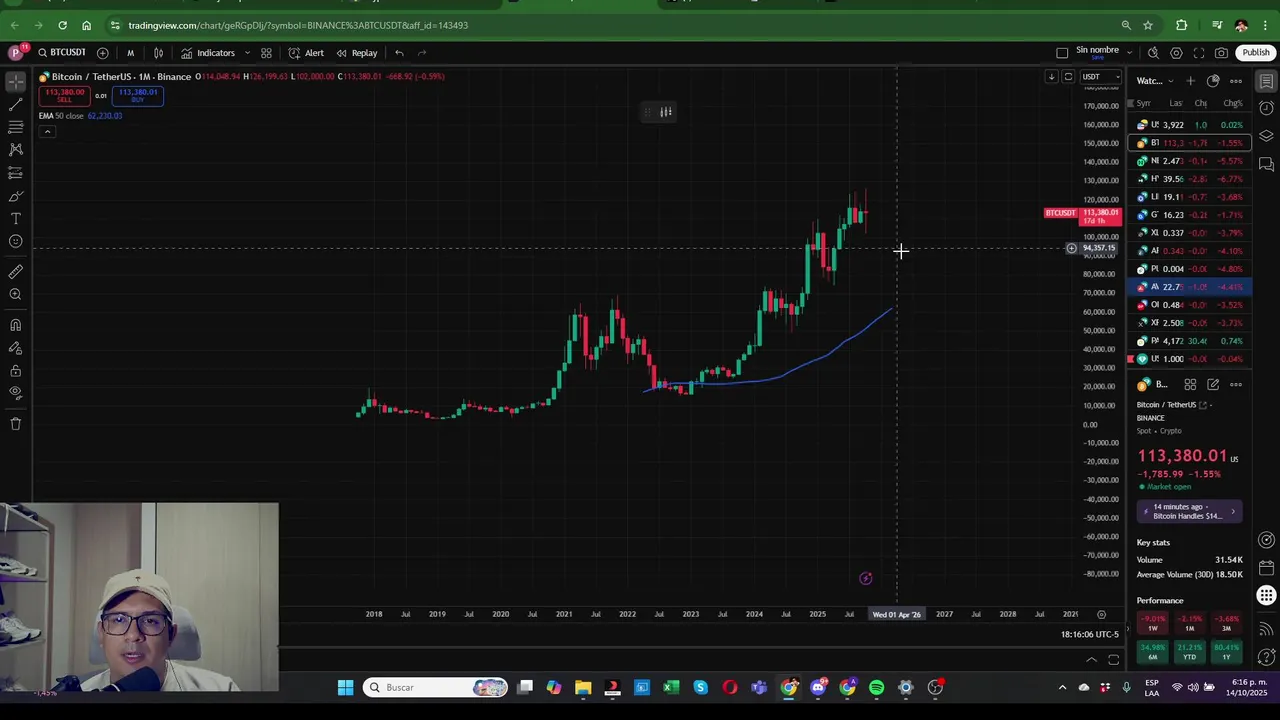
Task: Add a compare symbol with plus circle
Action: pos(103,53)
